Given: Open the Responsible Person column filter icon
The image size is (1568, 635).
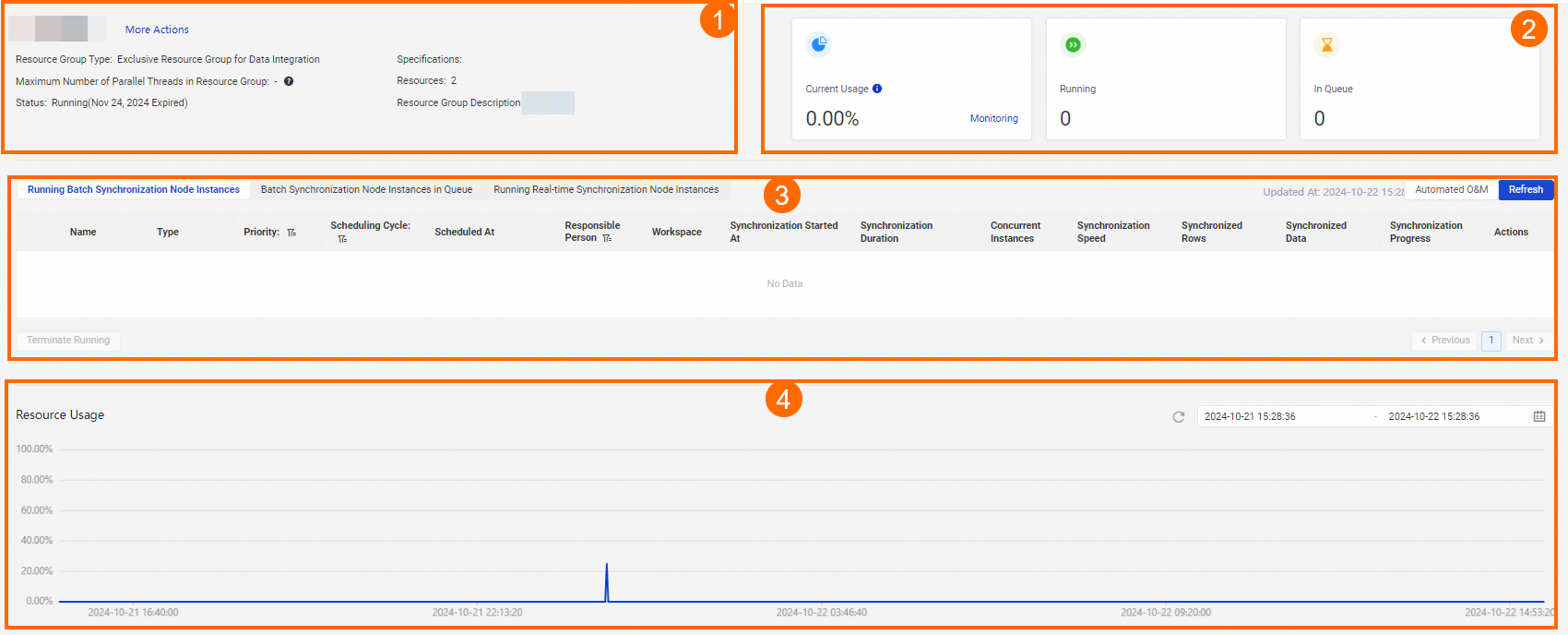Looking at the screenshot, I should click(x=607, y=238).
